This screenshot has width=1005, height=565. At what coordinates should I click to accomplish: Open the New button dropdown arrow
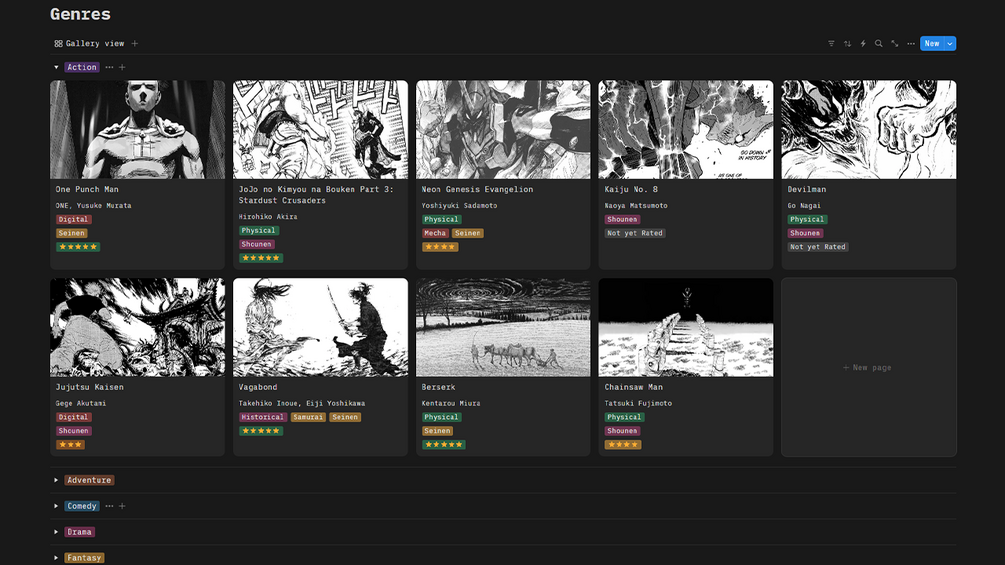point(950,44)
